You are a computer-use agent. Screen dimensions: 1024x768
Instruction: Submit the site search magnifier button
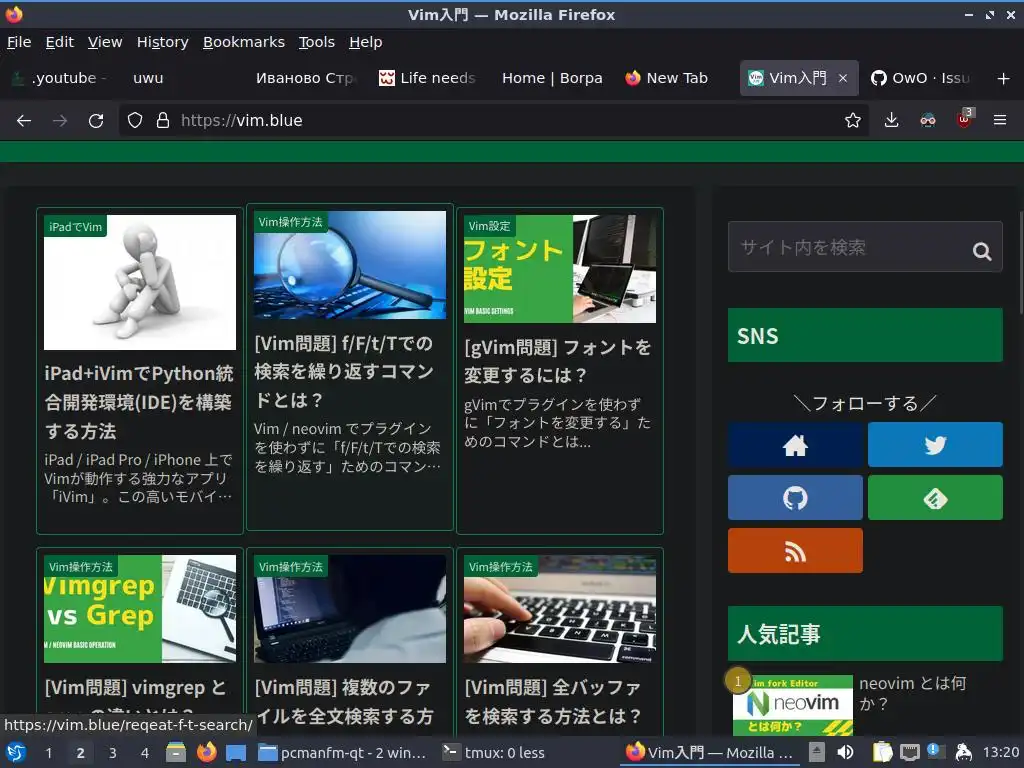(x=982, y=251)
